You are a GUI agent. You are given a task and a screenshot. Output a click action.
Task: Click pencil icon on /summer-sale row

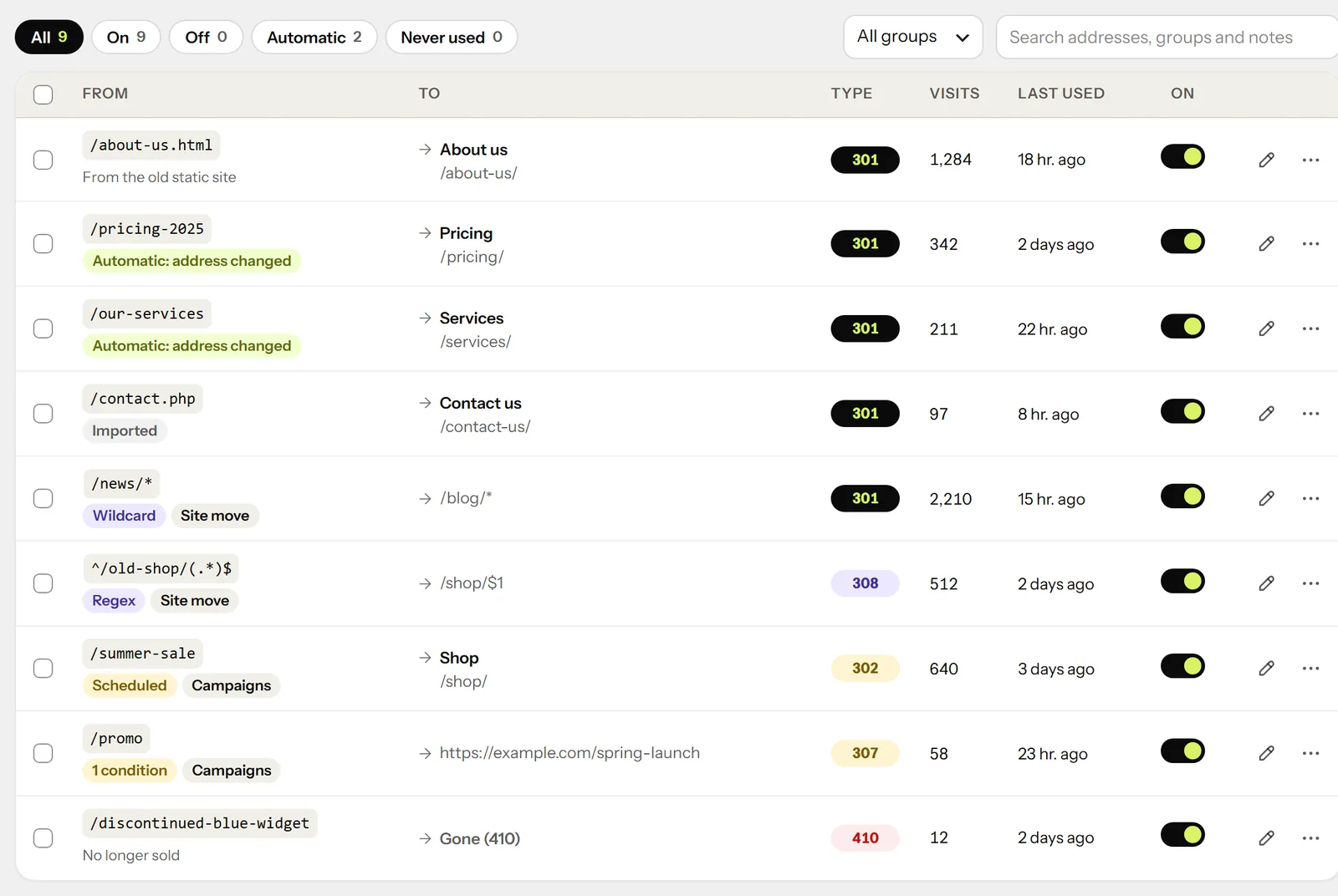pyautogui.click(x=1266, y=668)
